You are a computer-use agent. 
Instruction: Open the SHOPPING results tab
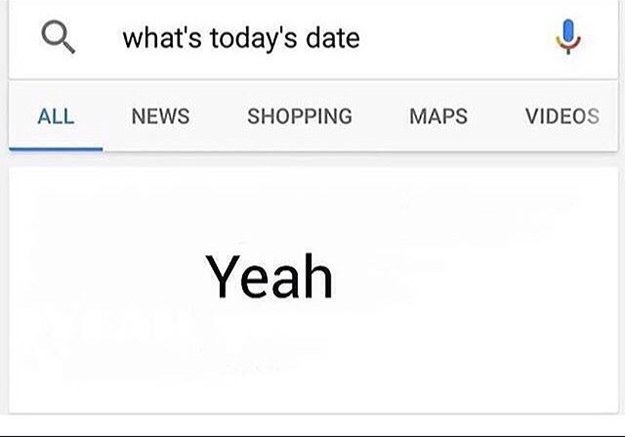pyautogui.click(x=299, y=116)
